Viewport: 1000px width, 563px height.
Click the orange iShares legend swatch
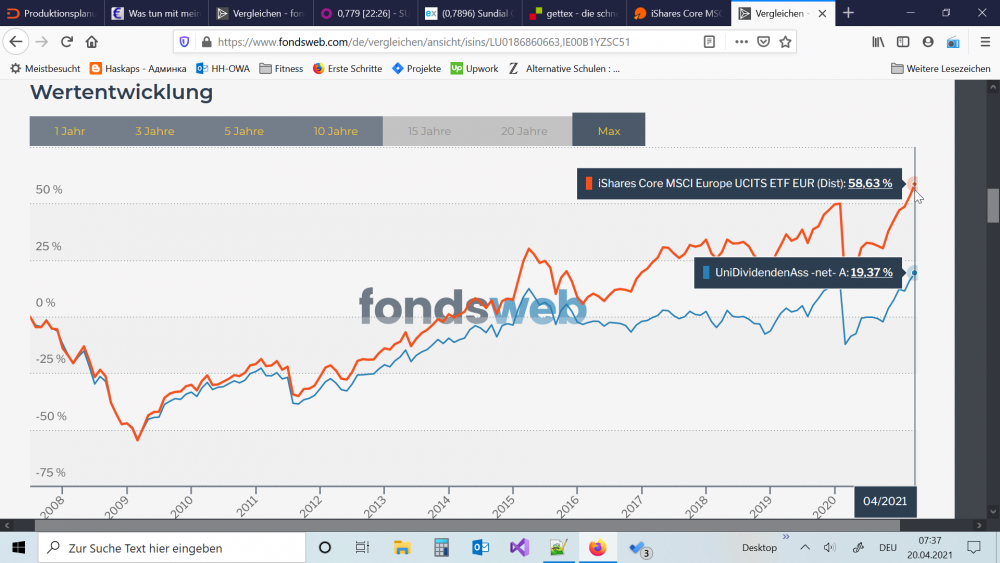589,184
